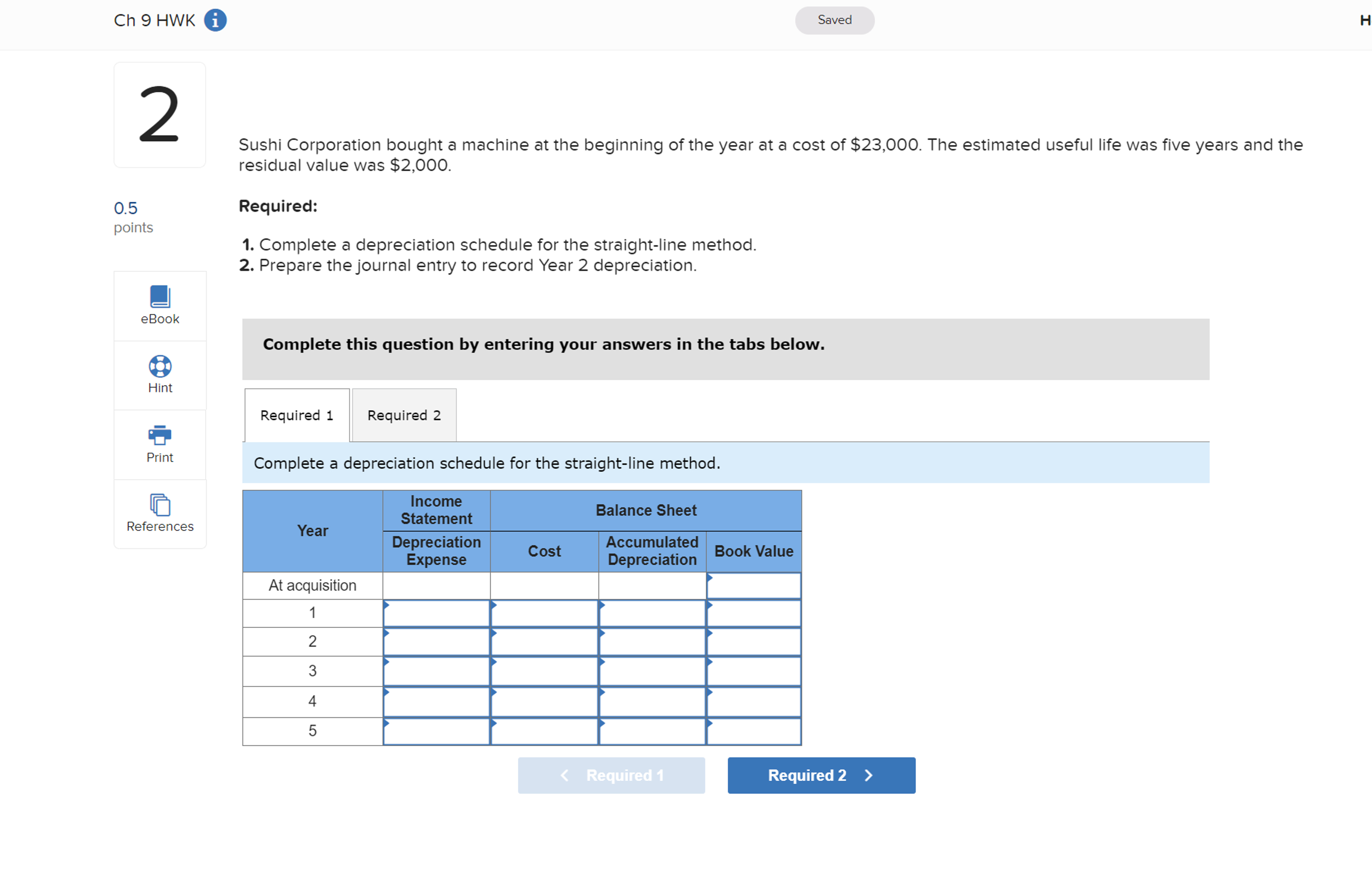The image size is (1372, 896).
Task: Open the eBook icon in sidebar
Action: (160, 297)
